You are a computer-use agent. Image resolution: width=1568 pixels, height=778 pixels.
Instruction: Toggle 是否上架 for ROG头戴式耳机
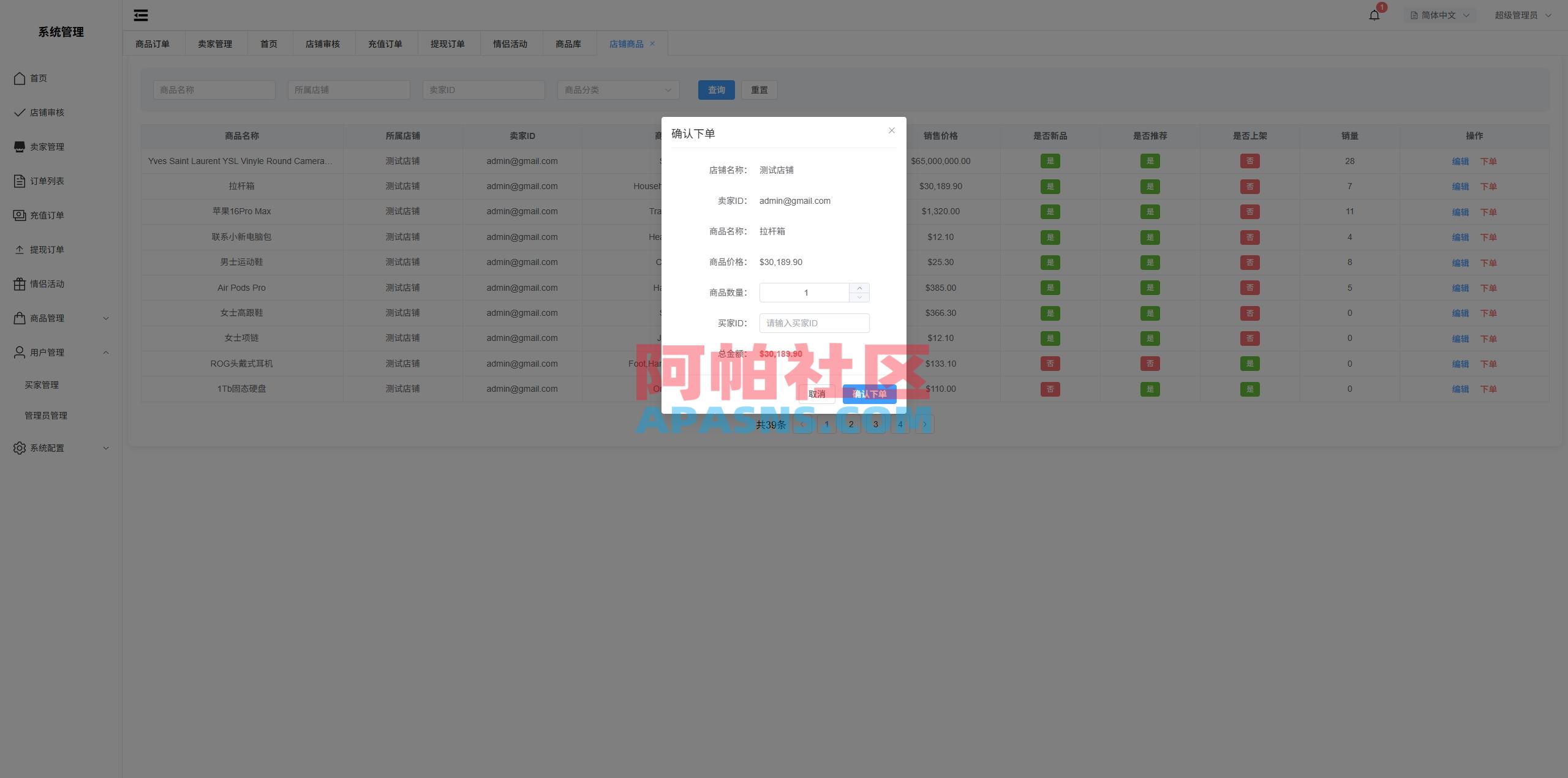click(x=1250, y=363)
